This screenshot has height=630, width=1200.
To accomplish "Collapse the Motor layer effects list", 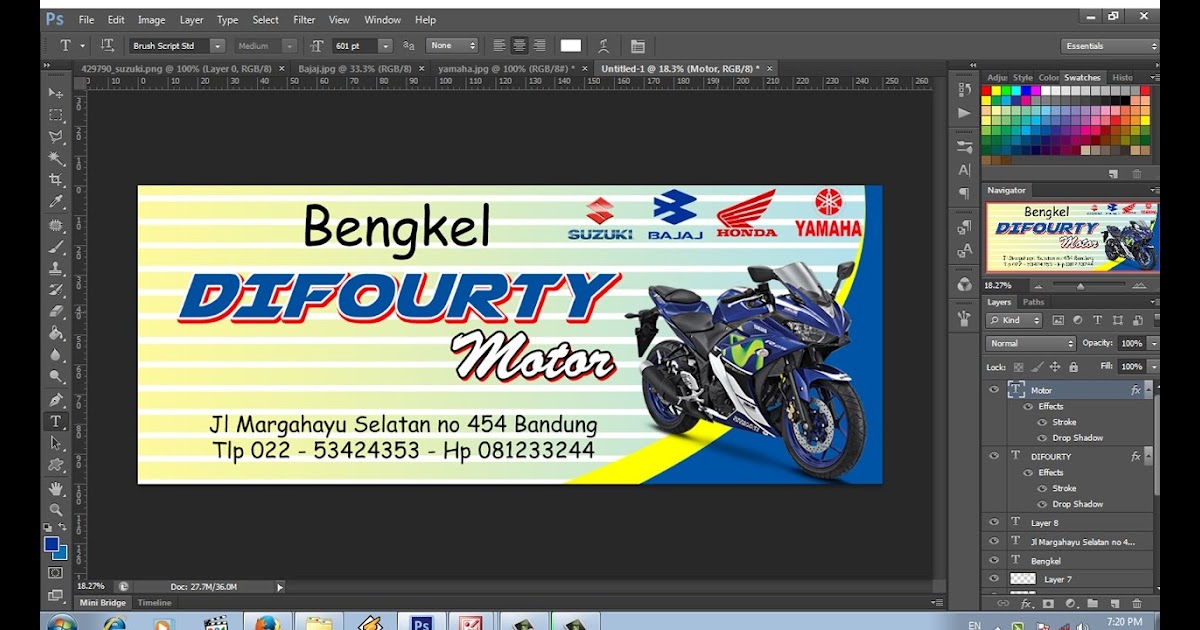I will [1148, 390].
